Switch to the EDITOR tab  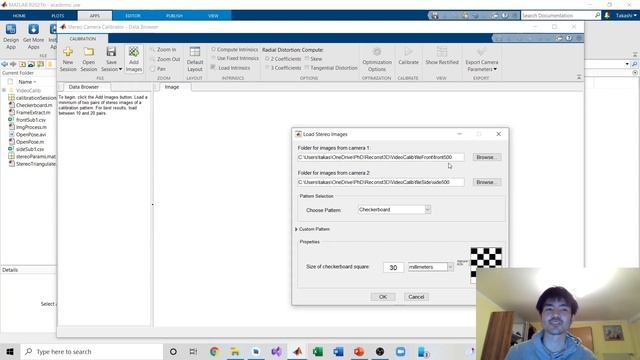pos(133,16)
